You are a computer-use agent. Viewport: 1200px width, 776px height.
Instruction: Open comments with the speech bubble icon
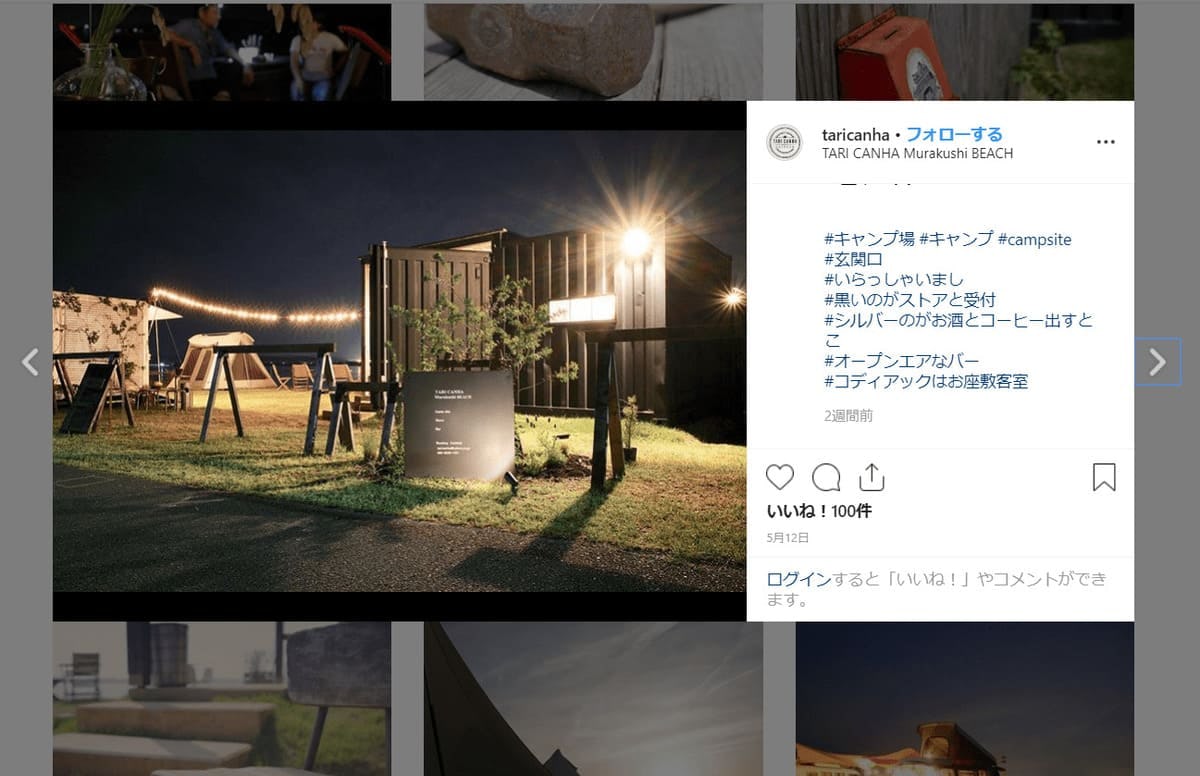click(x=826, y=477)
